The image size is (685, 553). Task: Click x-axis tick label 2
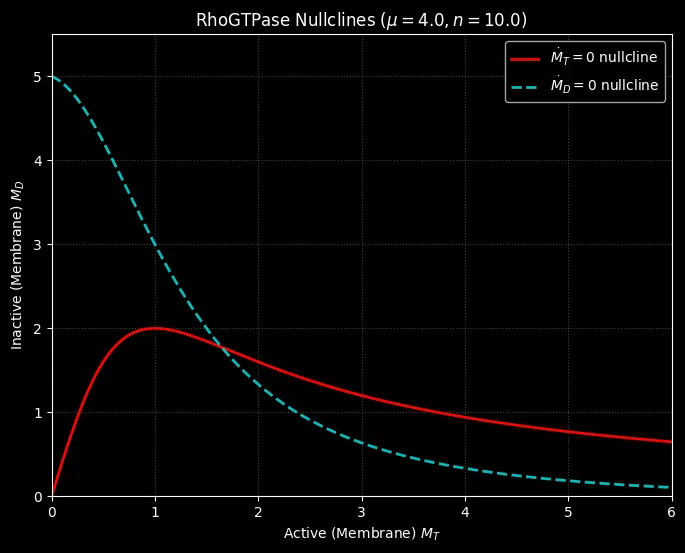click(258, 512)
